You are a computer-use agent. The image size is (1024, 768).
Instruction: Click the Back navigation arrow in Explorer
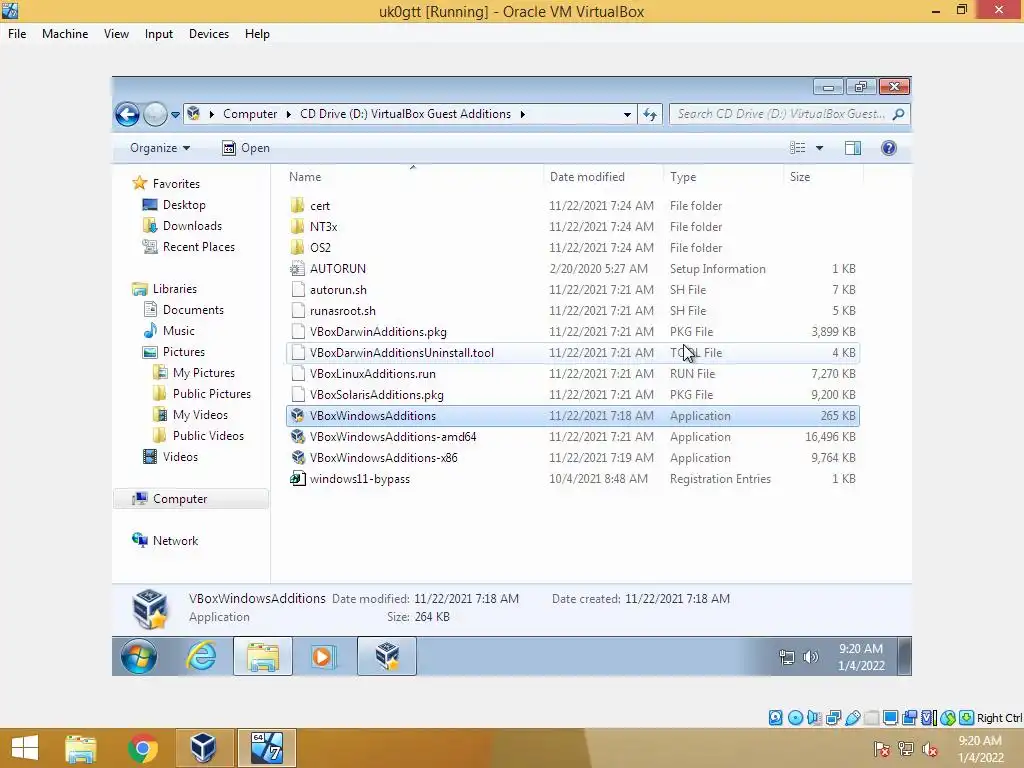[127, 114]
